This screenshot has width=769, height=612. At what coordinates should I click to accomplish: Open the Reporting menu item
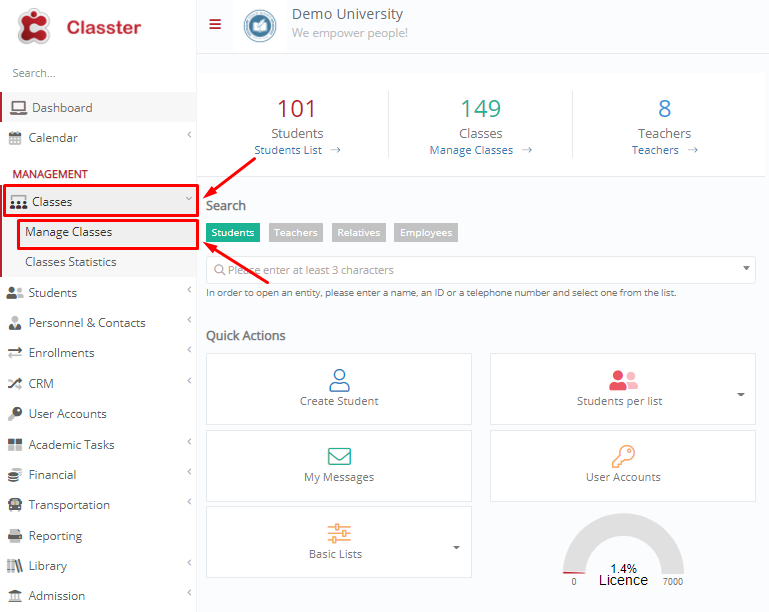(x=99, y=536)
